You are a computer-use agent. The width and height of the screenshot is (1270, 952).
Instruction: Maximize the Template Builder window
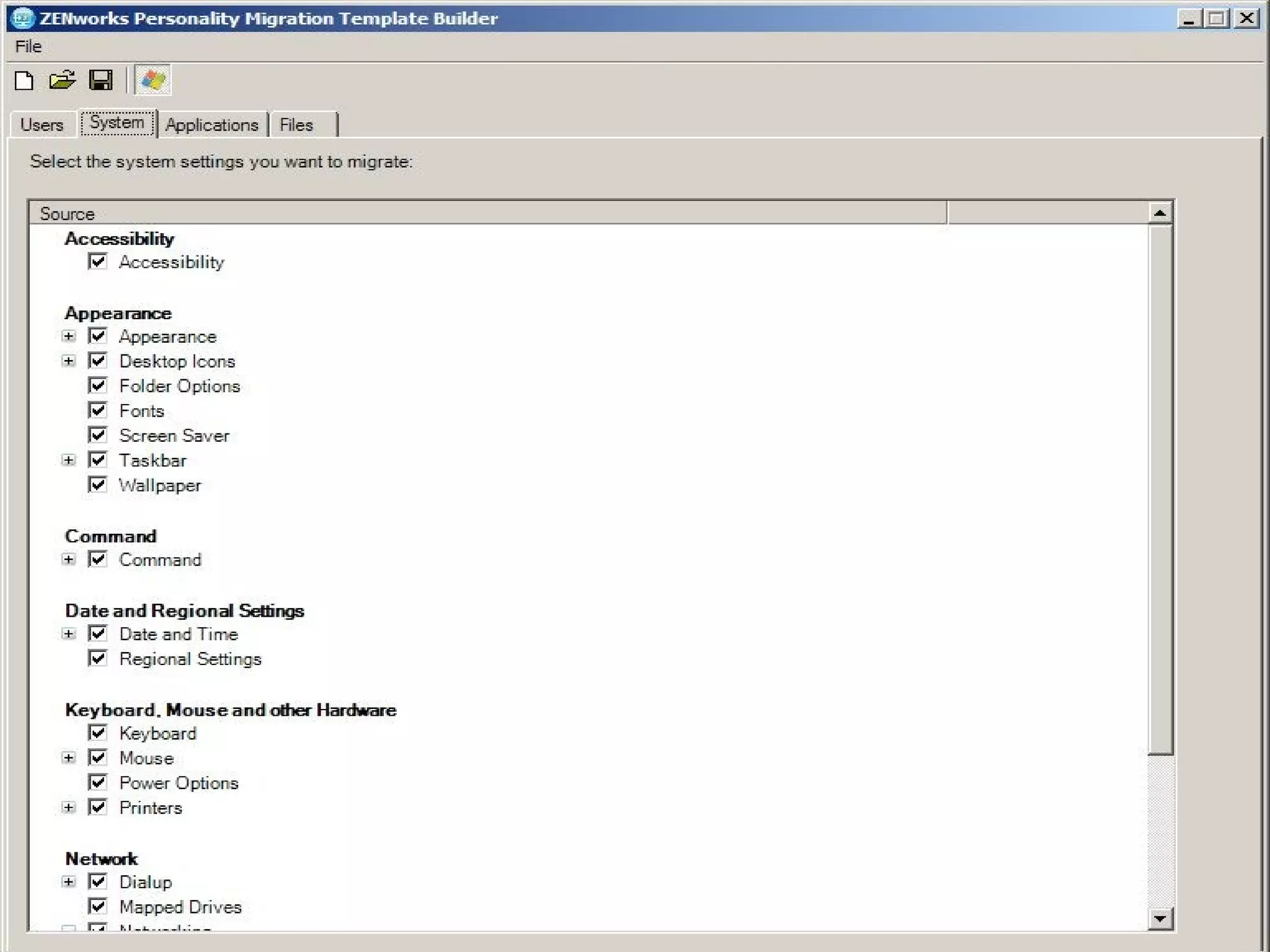point(1217,19)
